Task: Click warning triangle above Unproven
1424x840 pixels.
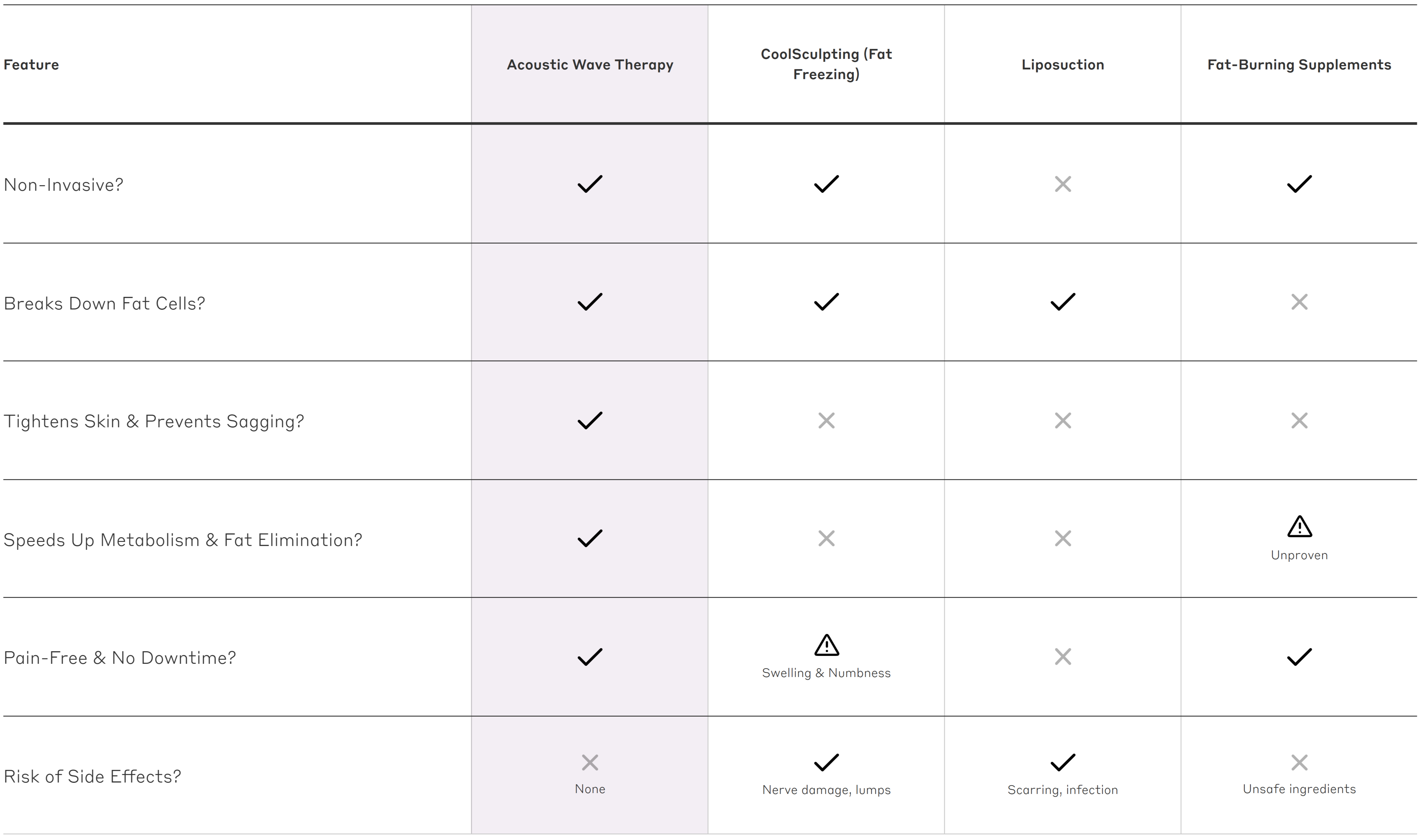Action: (1299, 526)
